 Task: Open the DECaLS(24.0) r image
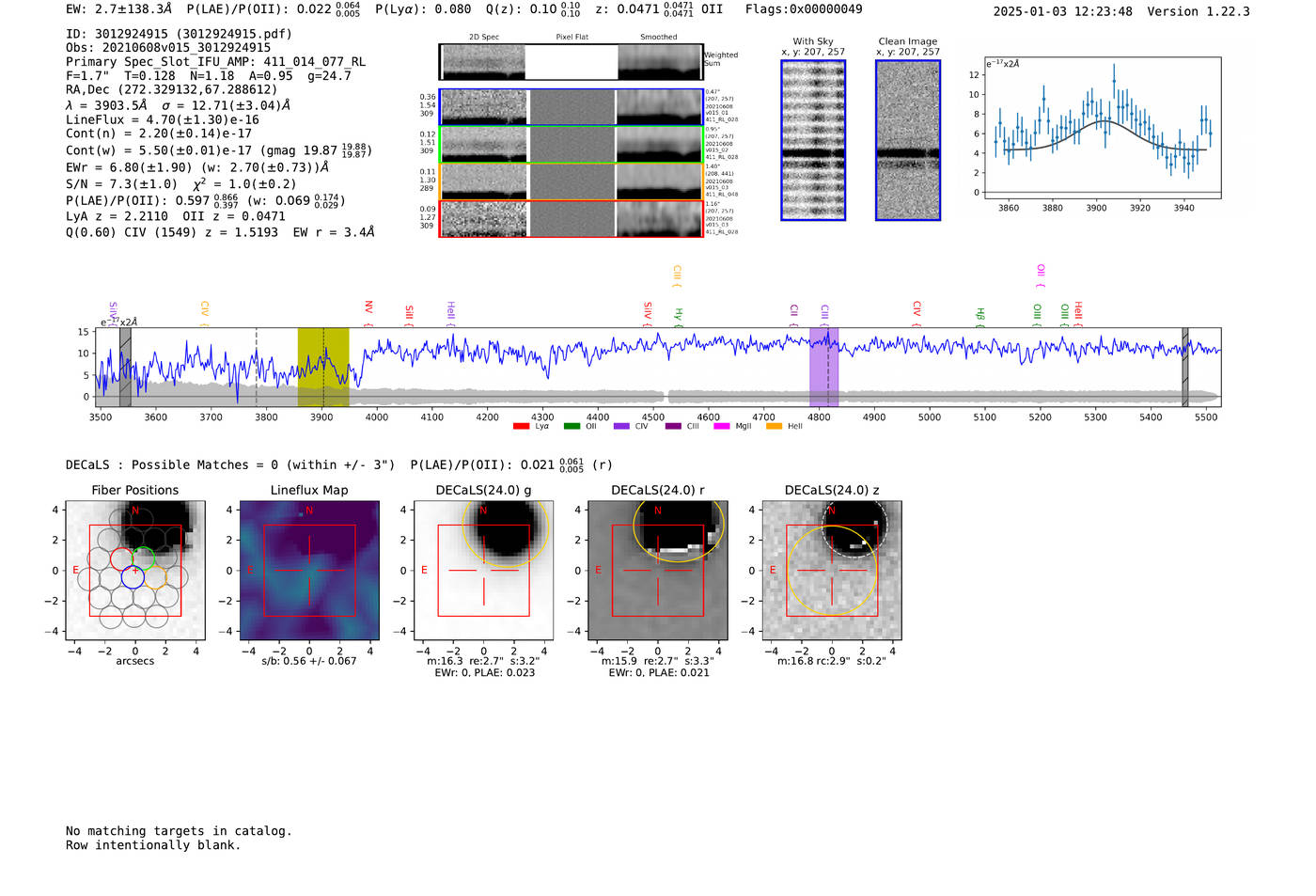click(658, 570)
